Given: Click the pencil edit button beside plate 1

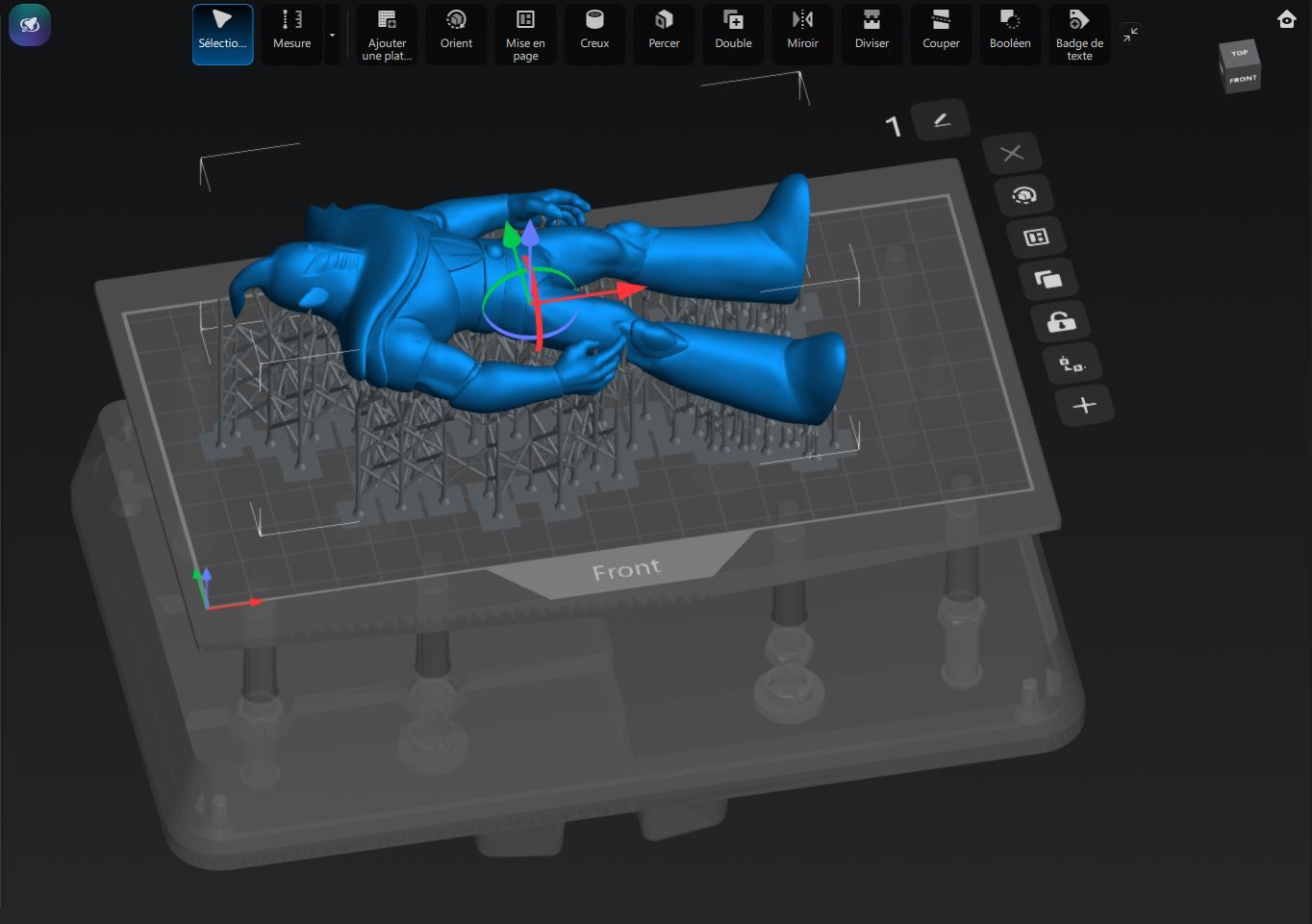Looking at the screenshot, I should pos(941,120).
